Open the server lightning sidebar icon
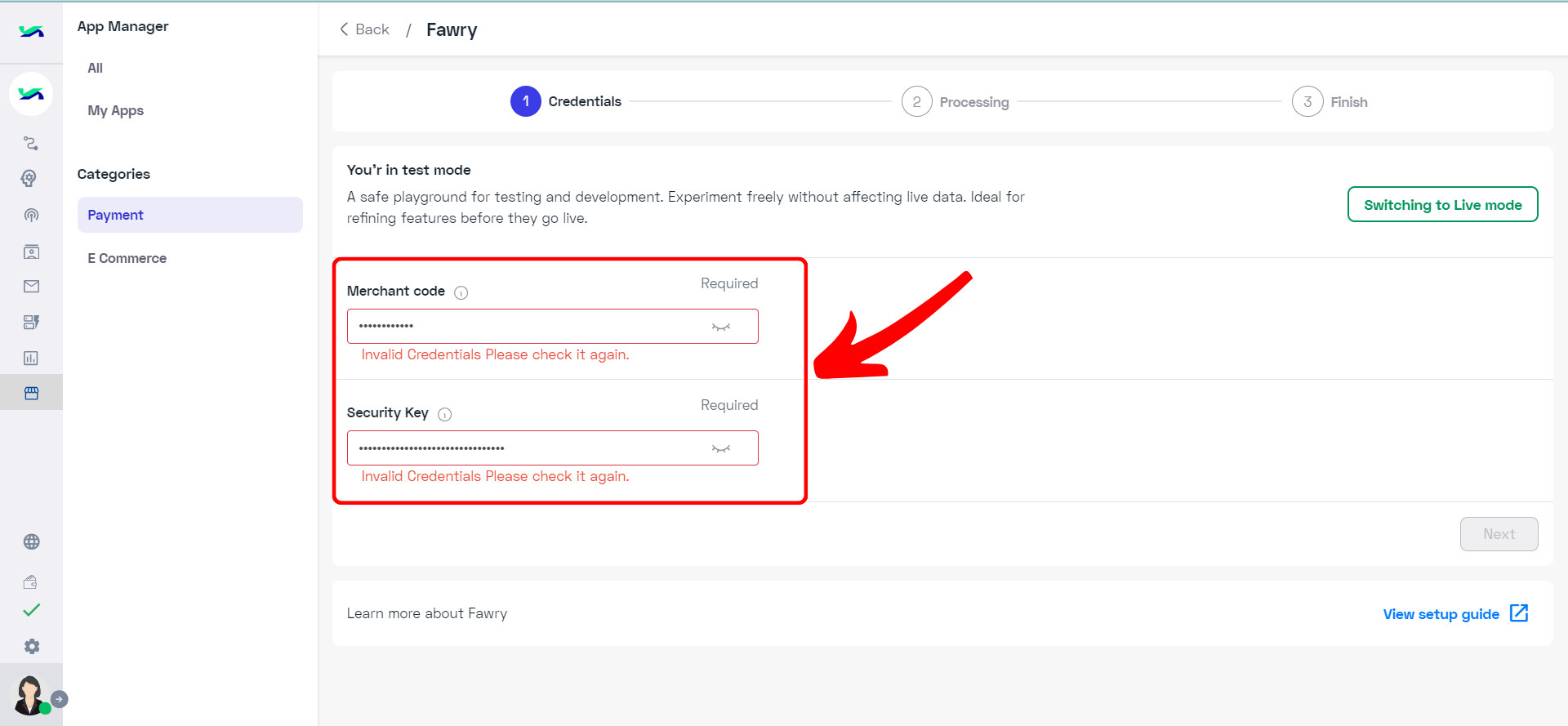This screenshot has width=1568, height=726. click(x=31, y=323)
